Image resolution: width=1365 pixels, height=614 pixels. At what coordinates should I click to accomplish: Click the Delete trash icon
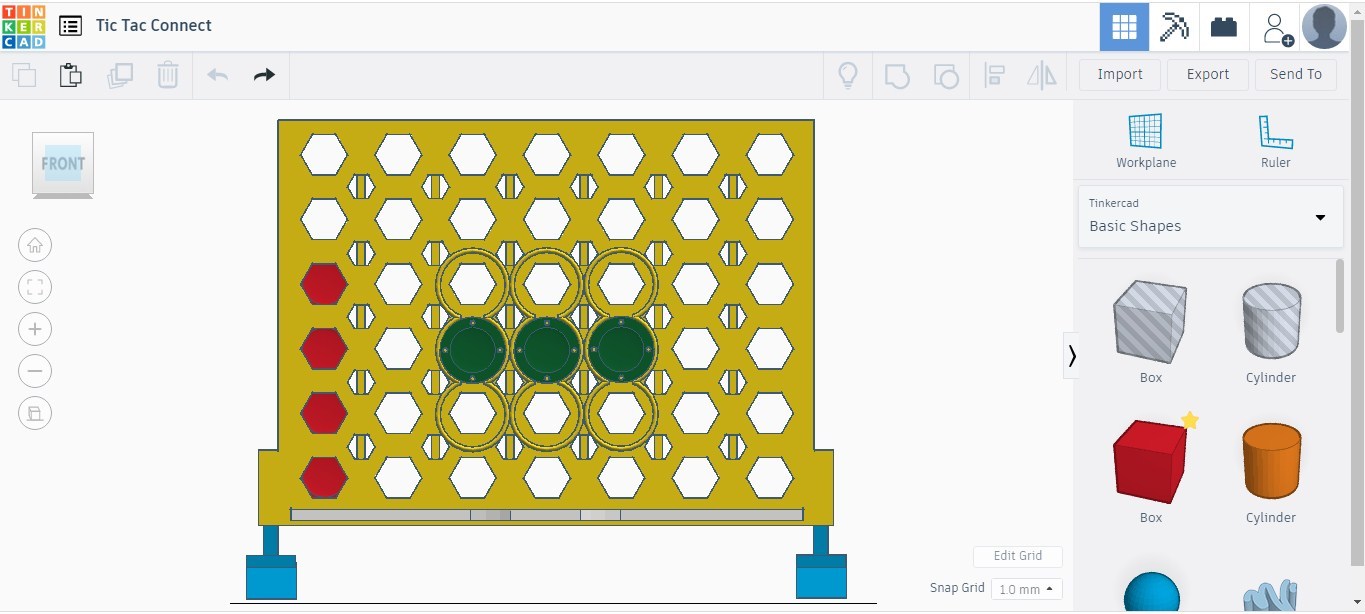pos(168,75)
